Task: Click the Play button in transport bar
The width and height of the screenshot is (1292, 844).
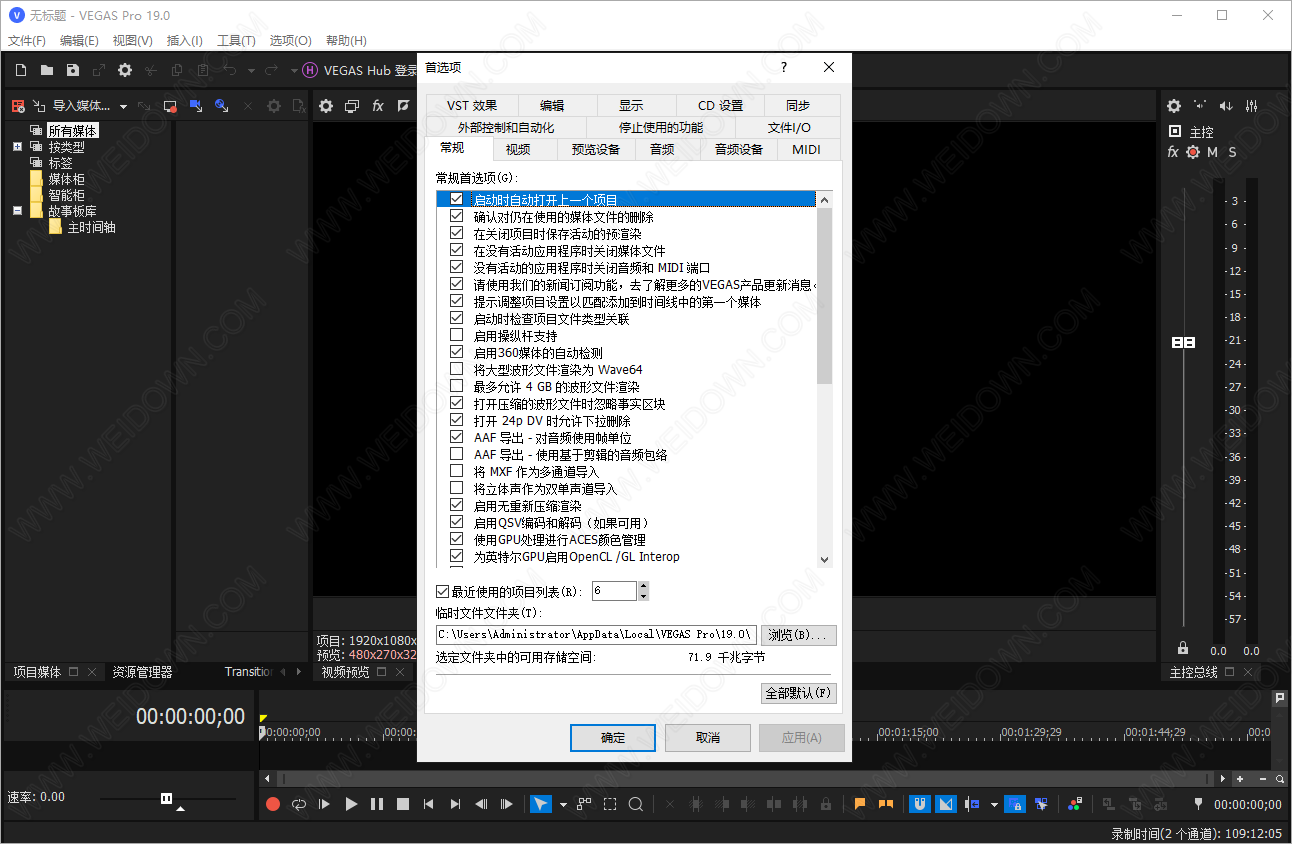Action: point(351,804)
